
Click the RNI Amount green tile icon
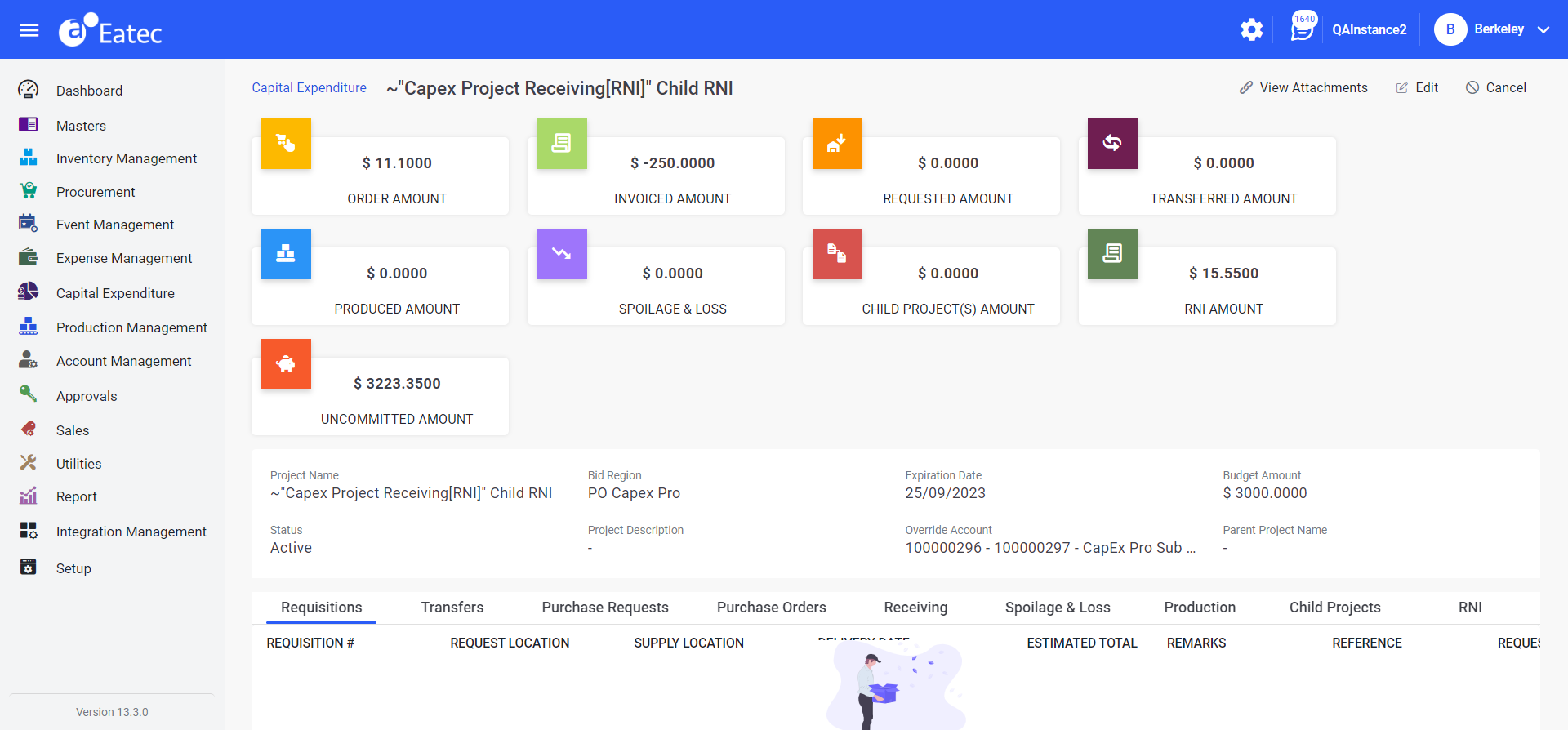coord(1112,254)
